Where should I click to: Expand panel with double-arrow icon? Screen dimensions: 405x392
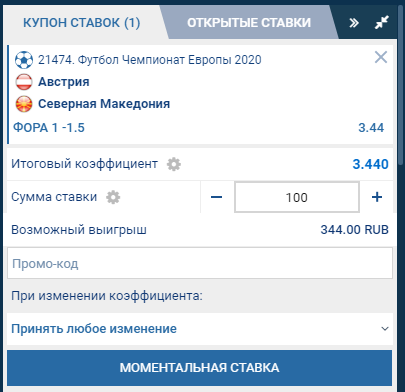pos(354,23)
